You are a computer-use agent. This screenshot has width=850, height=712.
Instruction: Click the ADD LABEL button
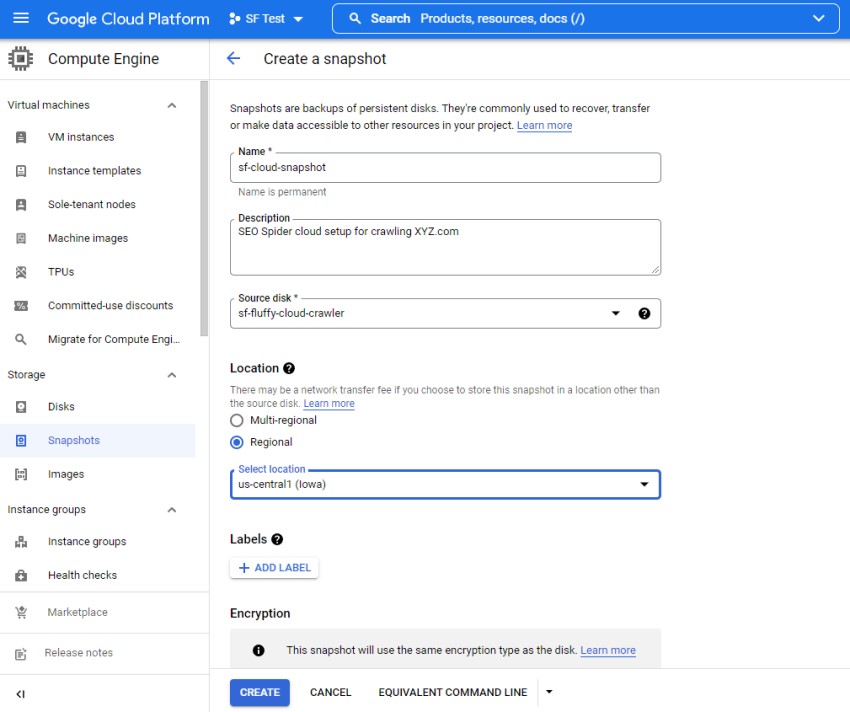274,568
